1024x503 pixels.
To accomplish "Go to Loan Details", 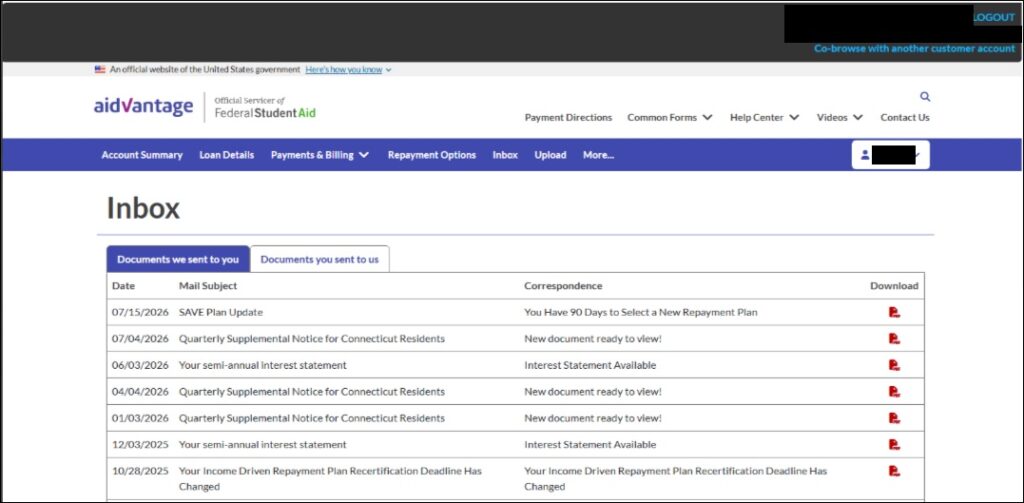I will [x=227, y=155].
